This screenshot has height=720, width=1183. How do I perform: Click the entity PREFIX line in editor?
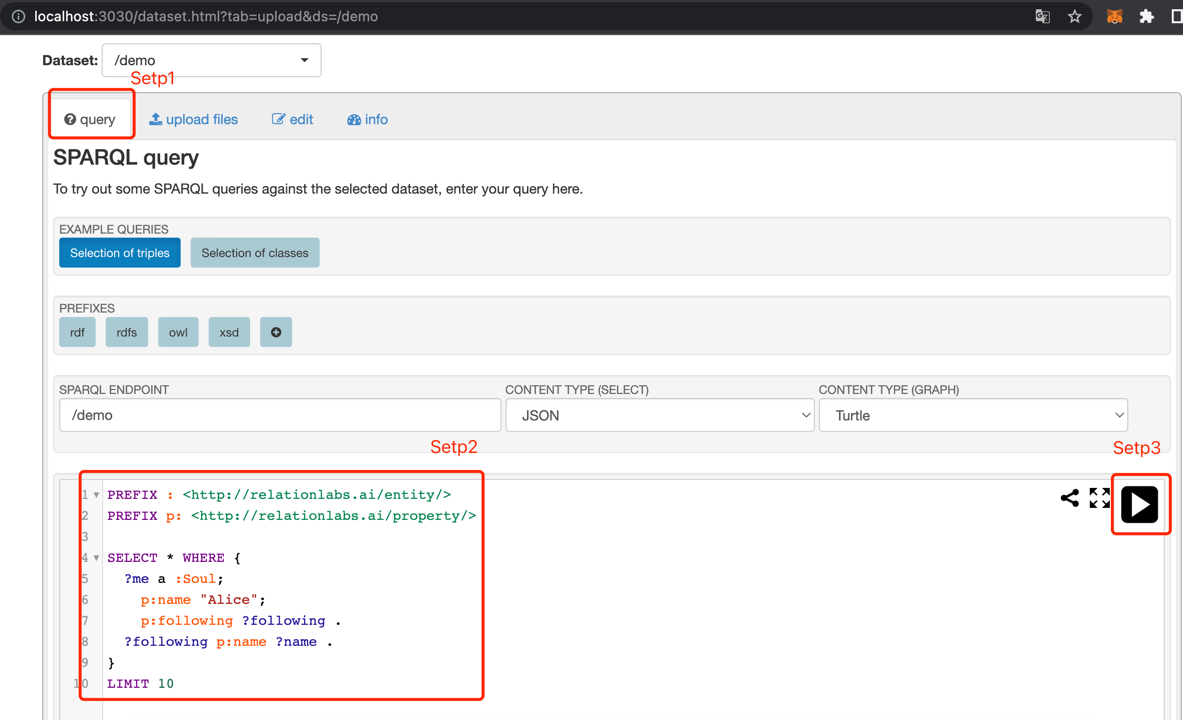279,495
